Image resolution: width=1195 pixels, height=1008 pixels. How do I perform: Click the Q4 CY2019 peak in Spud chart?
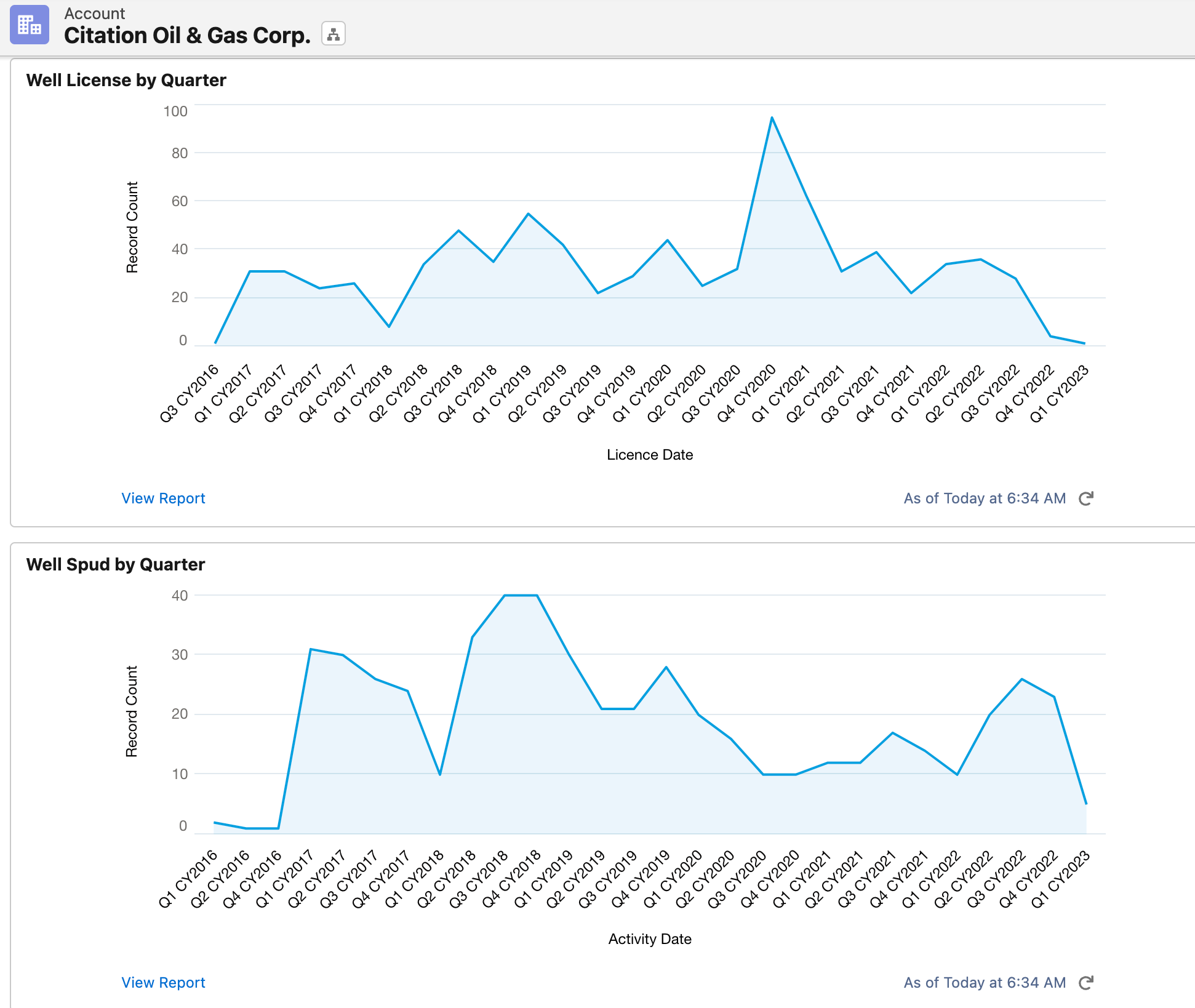point(666,667)
